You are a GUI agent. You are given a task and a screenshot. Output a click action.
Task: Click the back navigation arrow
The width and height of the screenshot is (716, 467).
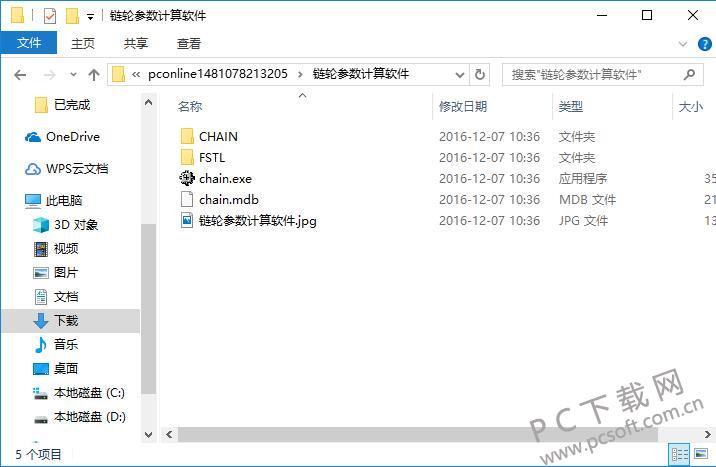(x=20, y=74)
